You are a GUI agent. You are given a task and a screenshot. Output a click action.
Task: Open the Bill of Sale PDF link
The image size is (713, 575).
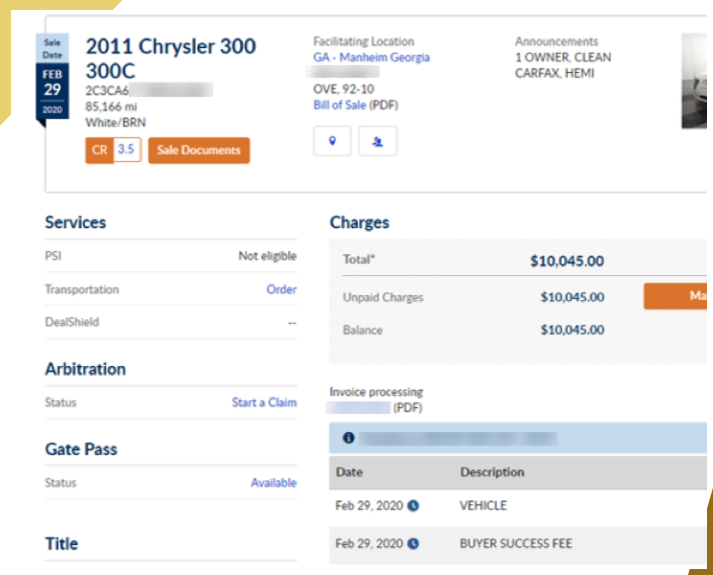tap(340, 104)
